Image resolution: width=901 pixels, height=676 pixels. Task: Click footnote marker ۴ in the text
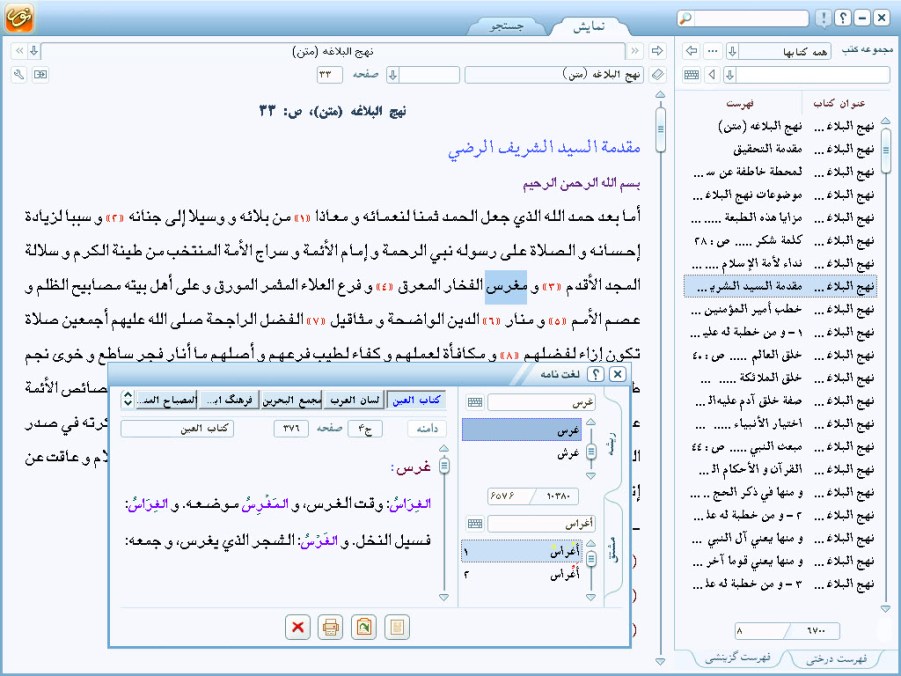click(383, 287)
